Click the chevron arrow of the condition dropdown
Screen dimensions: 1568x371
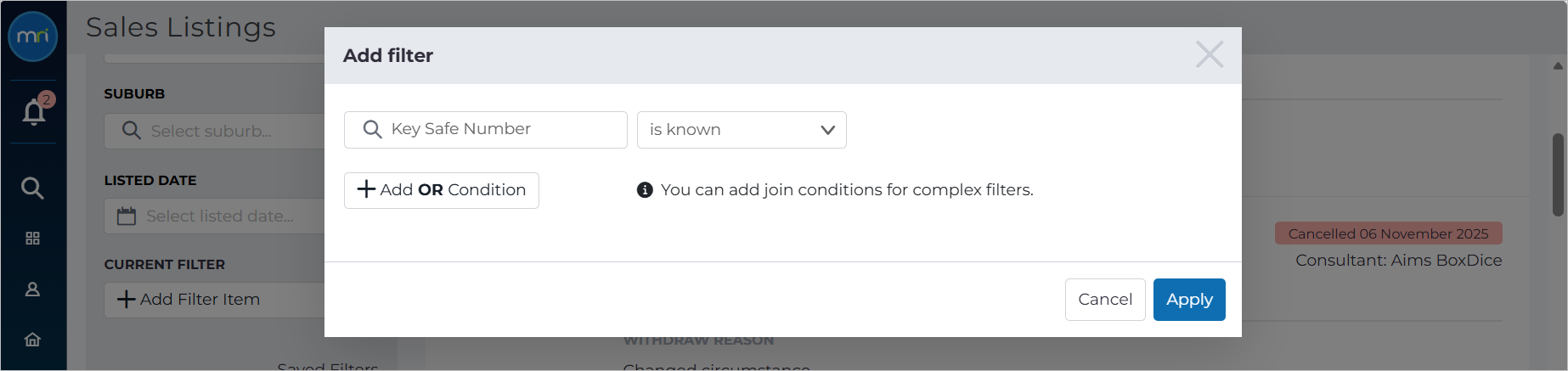pyautogui.click(x=827, y=130)
